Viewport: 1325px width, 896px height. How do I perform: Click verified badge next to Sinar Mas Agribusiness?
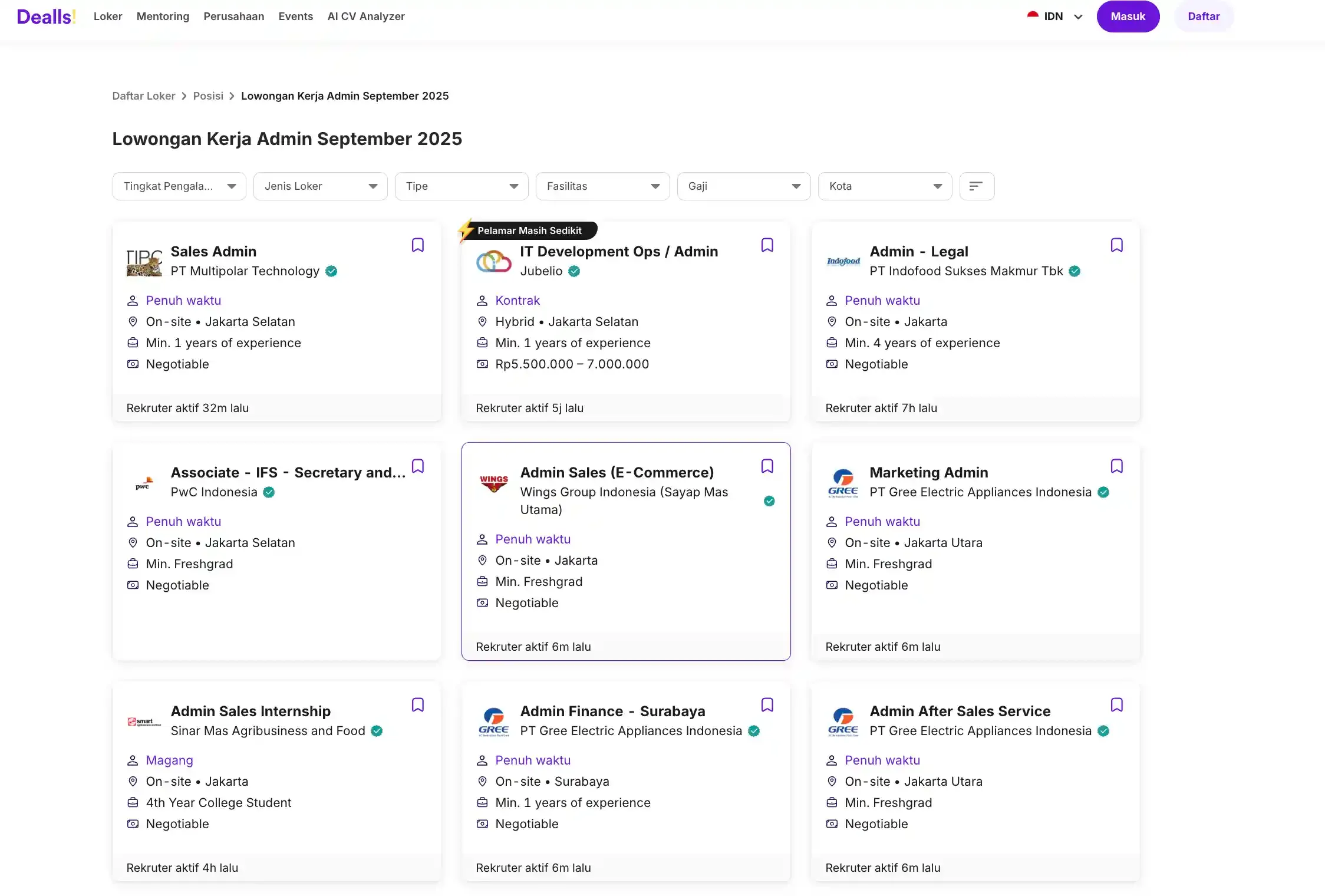point(377,731)
